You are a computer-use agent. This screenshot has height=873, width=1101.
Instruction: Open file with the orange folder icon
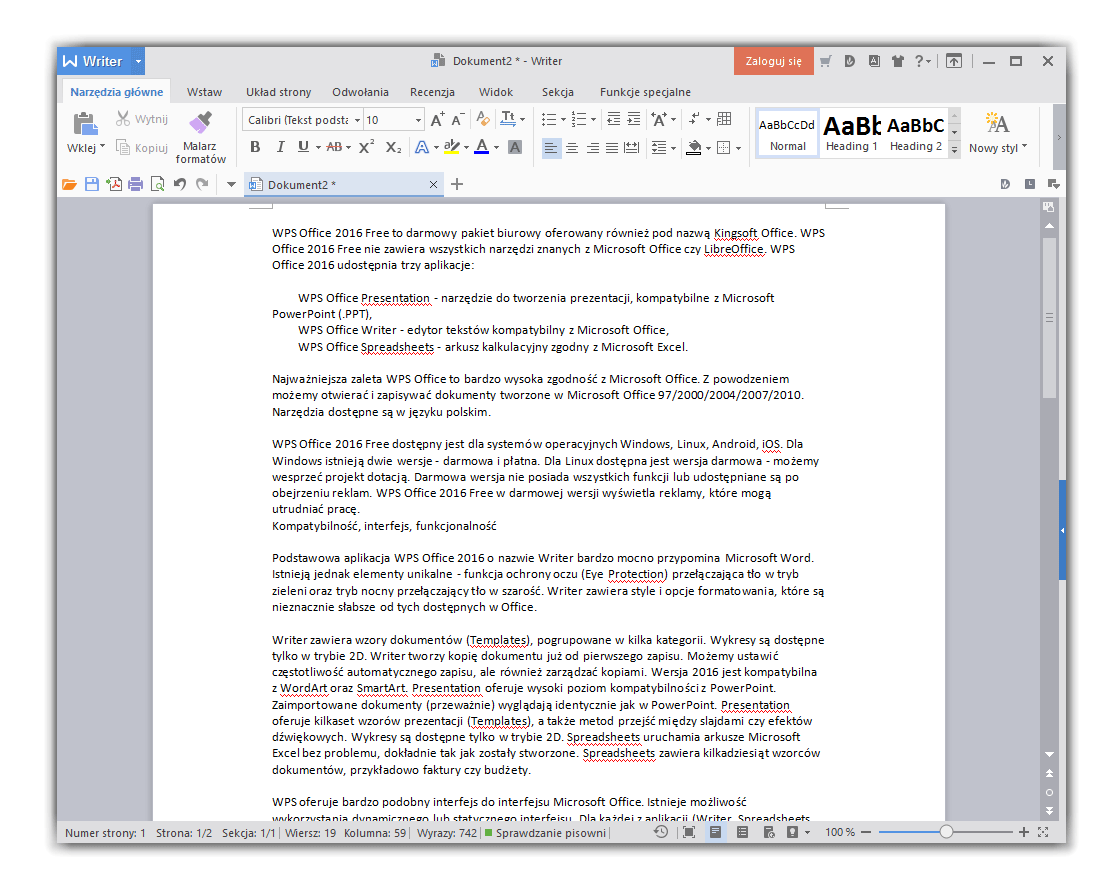click(69, 184)
